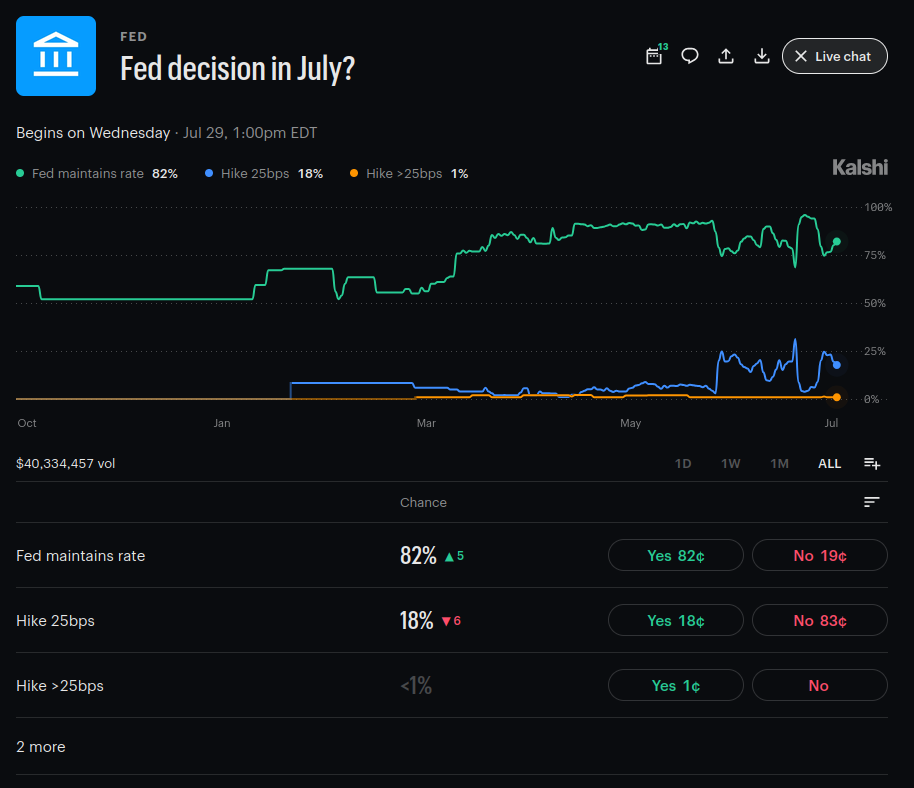914x788 pixels.
Task: Open the comments speech bubble icon
Action: click(x=690, y=56)
